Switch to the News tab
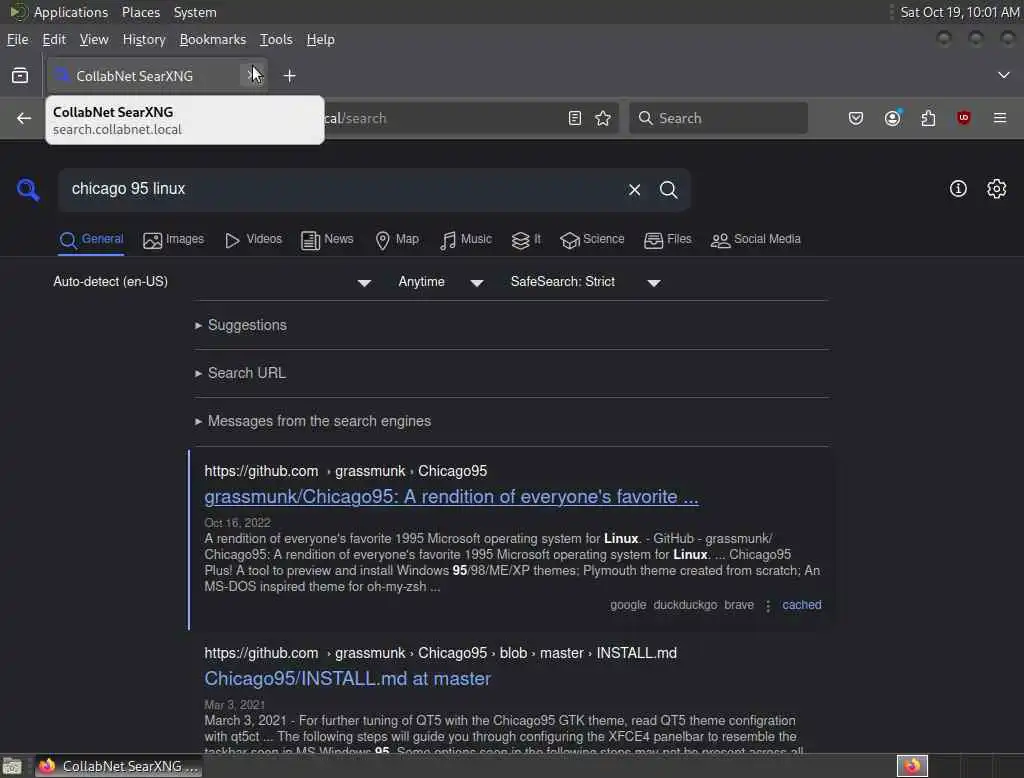The width and height of the screenshot is (1024, 778). click(327, 240)
